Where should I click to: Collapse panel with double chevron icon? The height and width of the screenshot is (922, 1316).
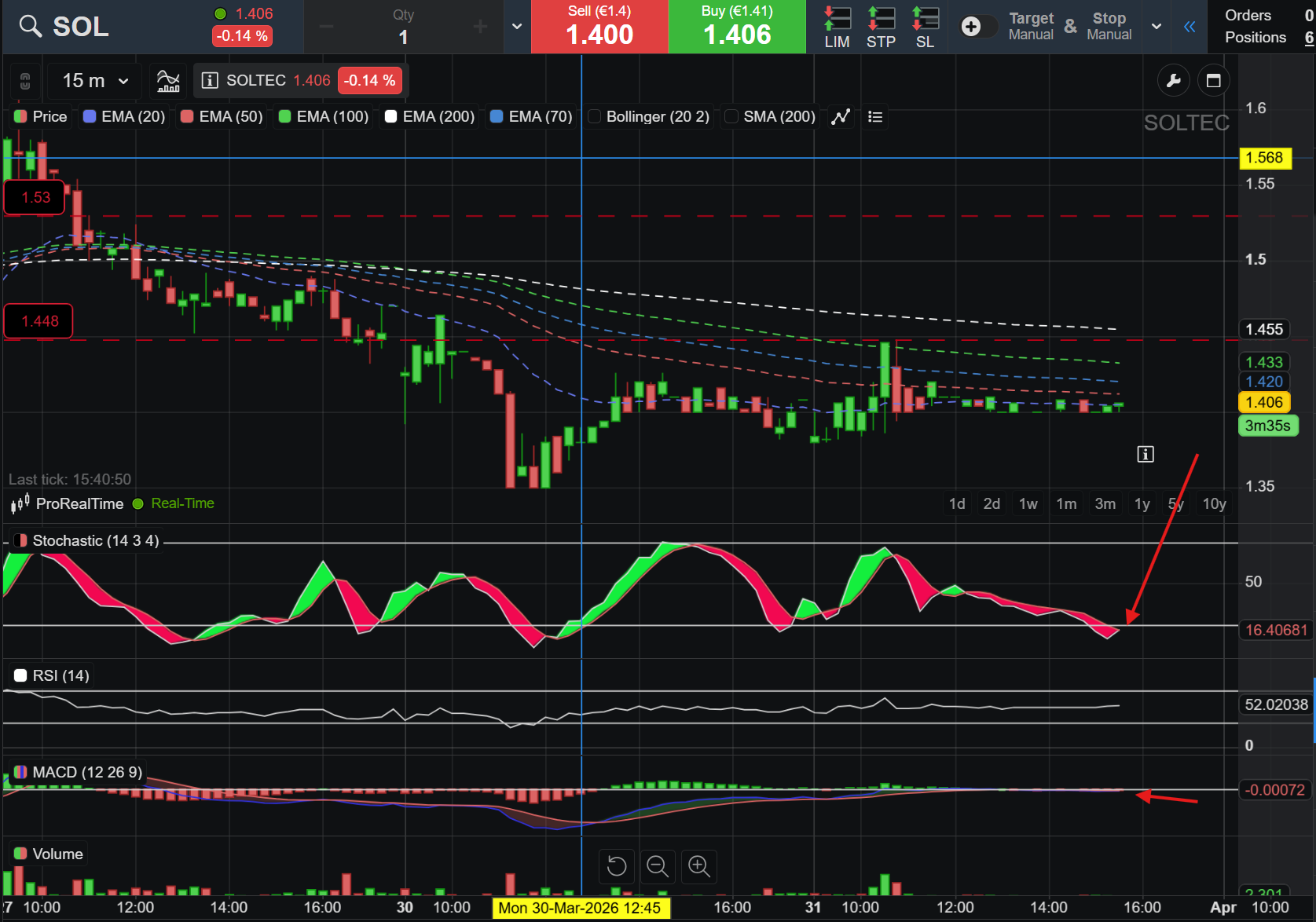tap(1190, 27)
